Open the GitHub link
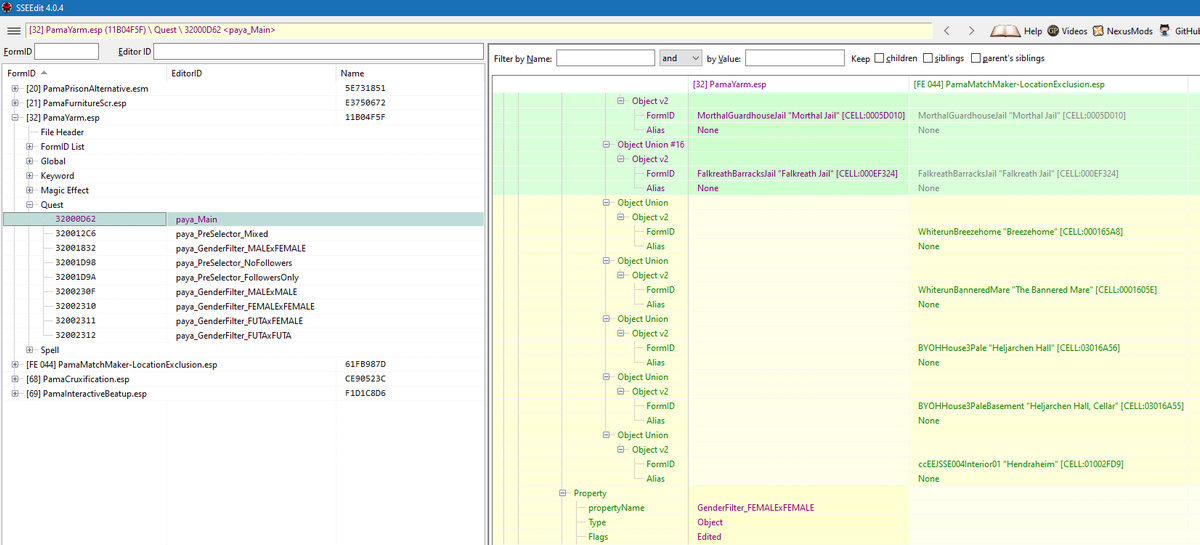Viewport: 1200px width, 545px height. click(x=1179, y=31)
